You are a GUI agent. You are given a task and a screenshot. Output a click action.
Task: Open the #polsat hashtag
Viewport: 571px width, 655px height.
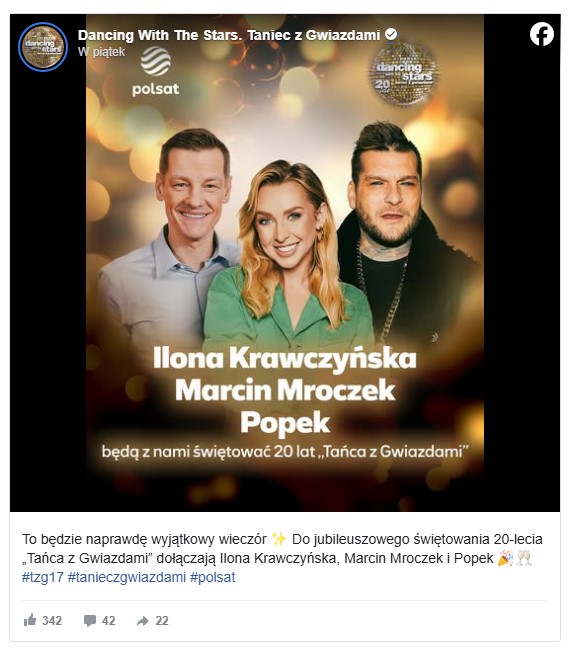click(212, 577)
